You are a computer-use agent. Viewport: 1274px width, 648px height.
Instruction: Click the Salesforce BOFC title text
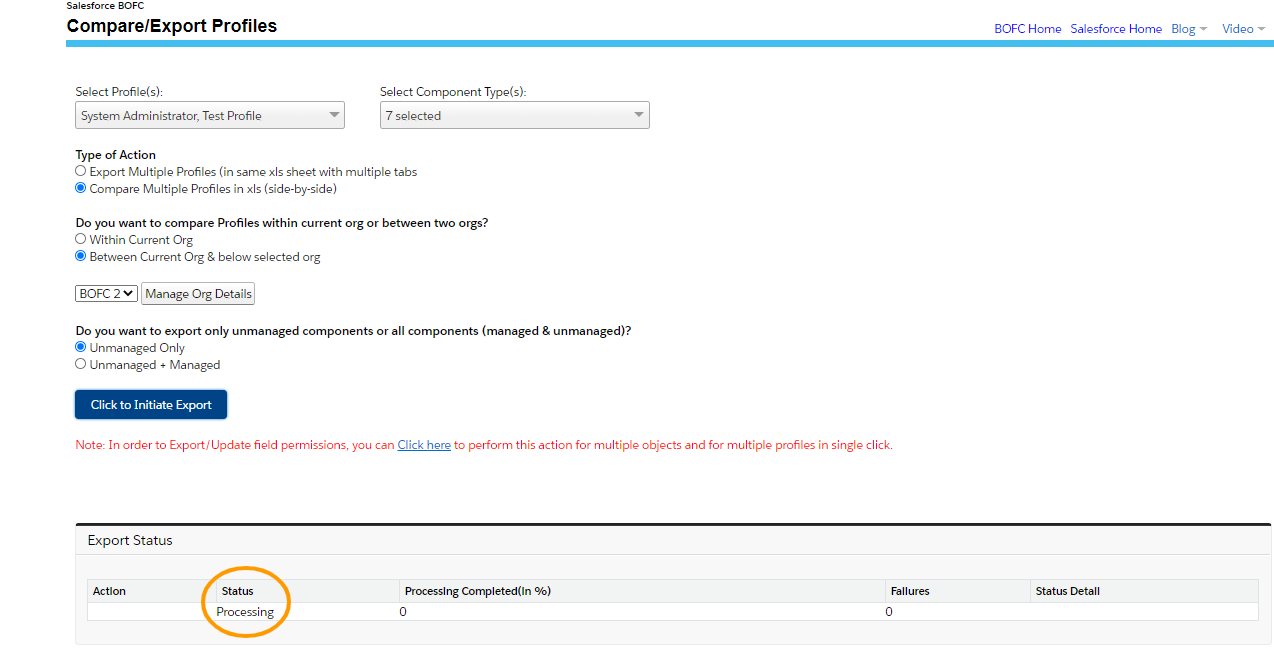(x=105, y=6)
